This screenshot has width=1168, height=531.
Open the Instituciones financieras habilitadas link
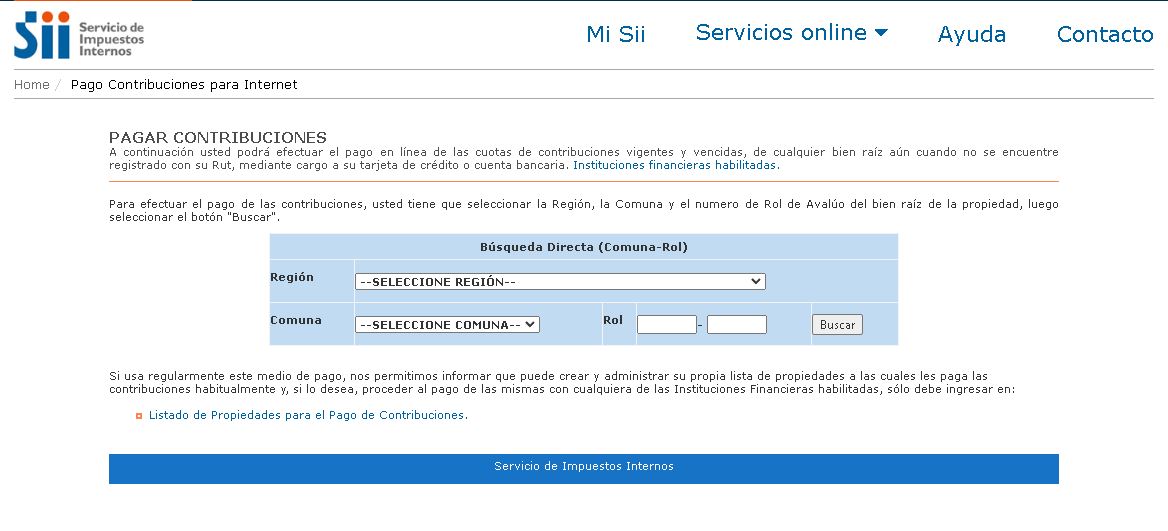click(675, 165)
